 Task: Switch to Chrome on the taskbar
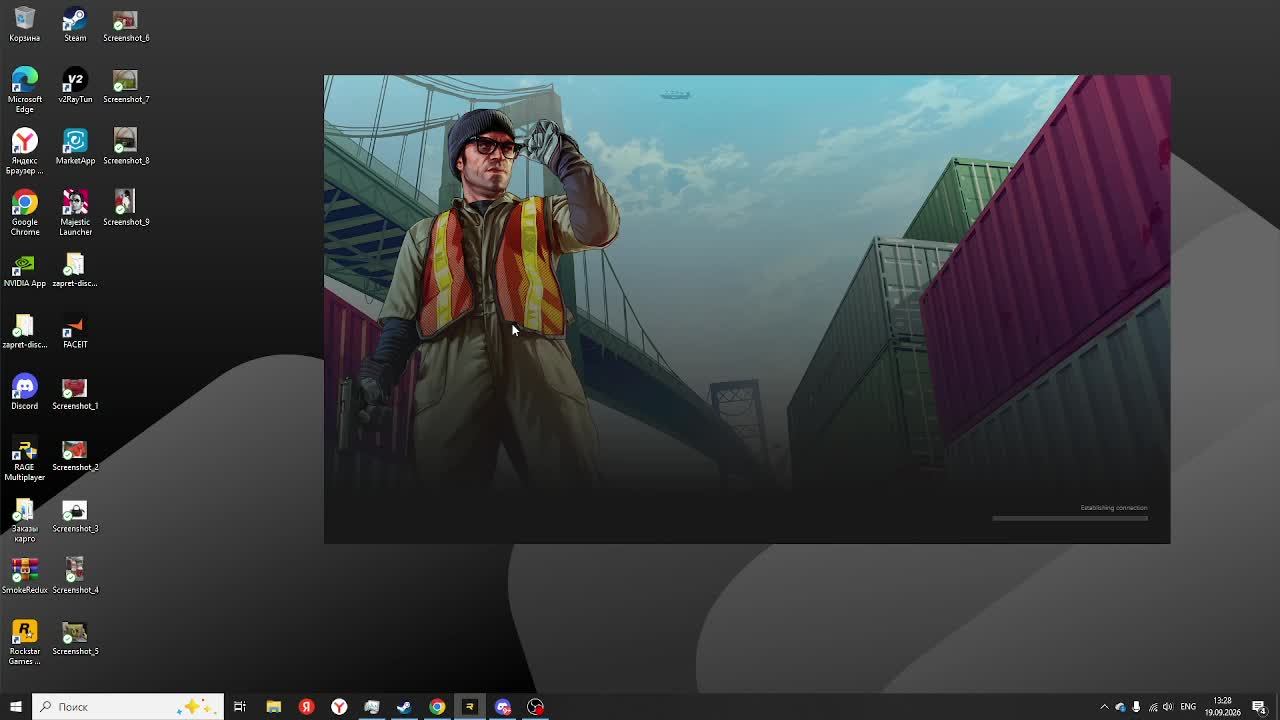point(437,707)
